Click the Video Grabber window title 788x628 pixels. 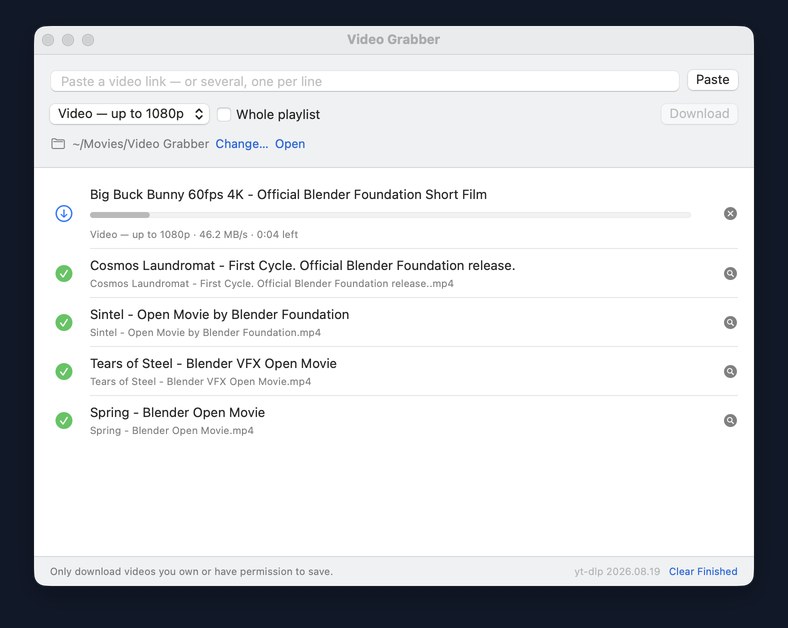pyautogui.click(x=393, y=40)
